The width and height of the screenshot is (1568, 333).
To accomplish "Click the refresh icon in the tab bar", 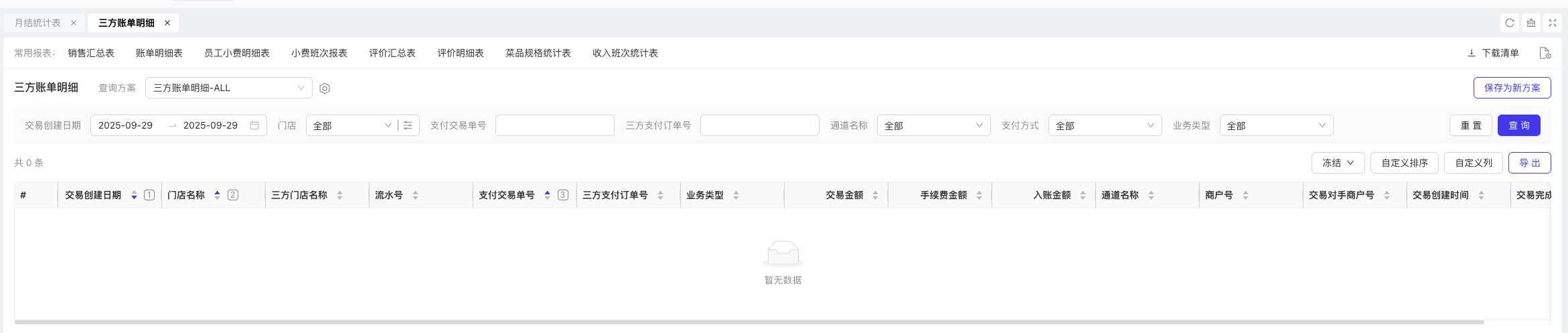I will (x=1510, y=23).
